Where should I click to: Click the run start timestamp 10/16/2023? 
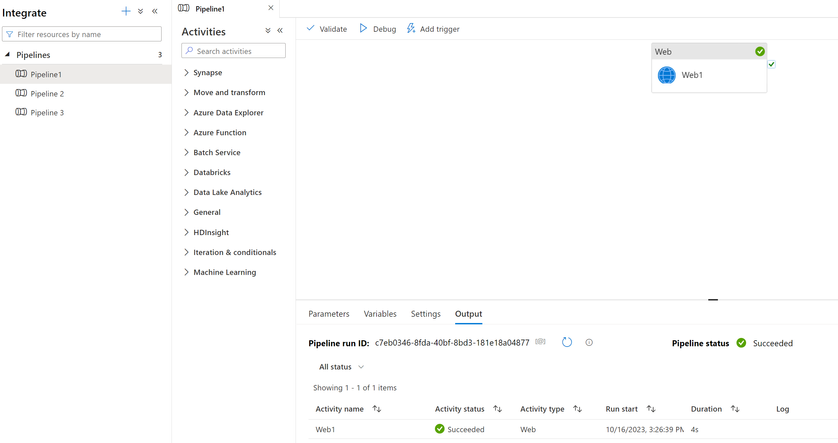pyautogui.click(x=645, y=429)
